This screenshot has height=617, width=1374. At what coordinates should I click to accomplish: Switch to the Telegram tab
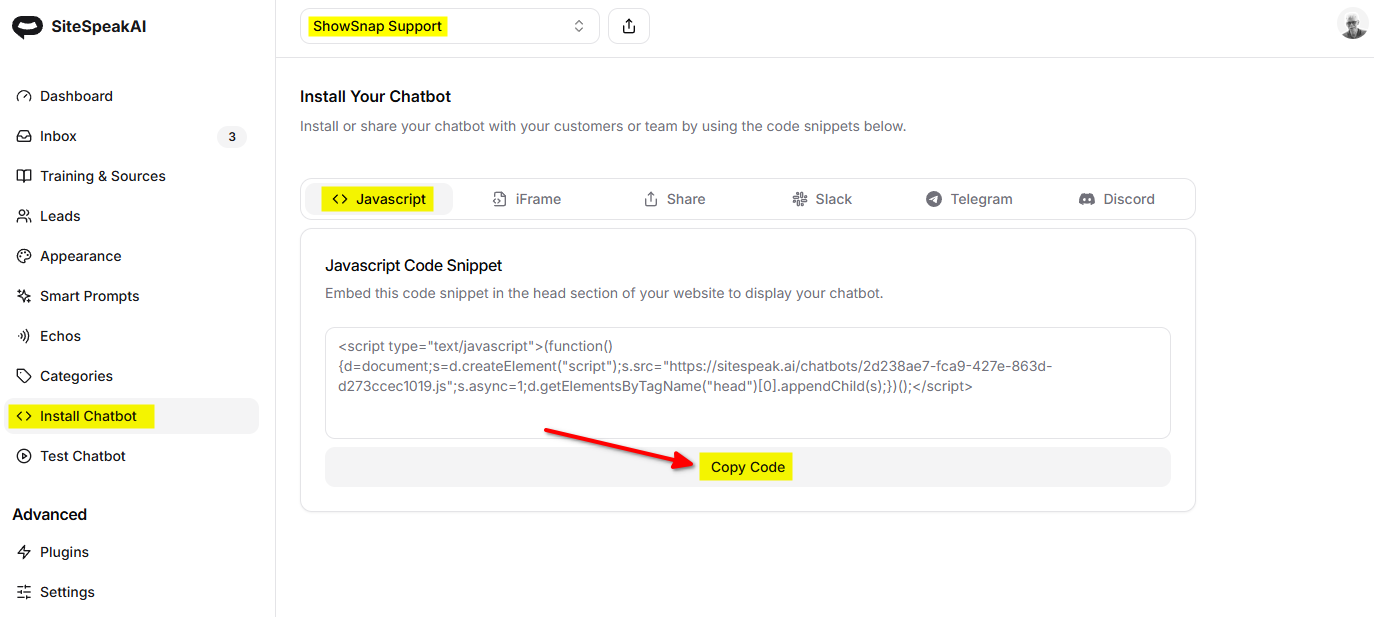[x=970, y=199]
